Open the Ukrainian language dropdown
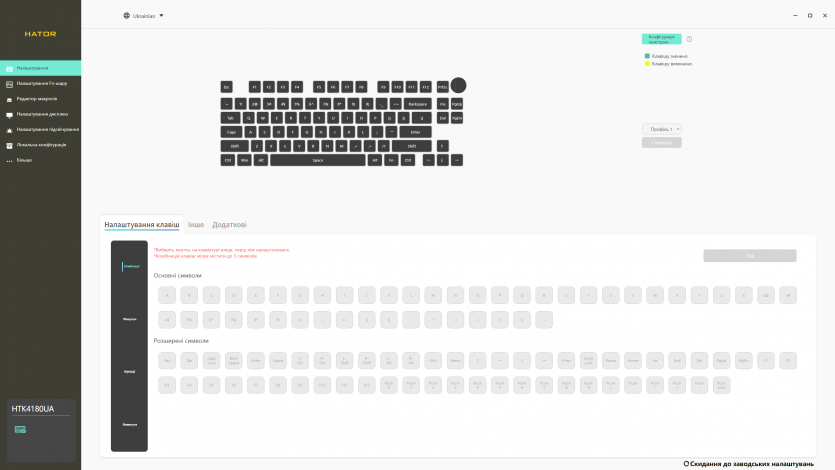The width and height of the screenshot is (835, 470). tap(143, 16)
